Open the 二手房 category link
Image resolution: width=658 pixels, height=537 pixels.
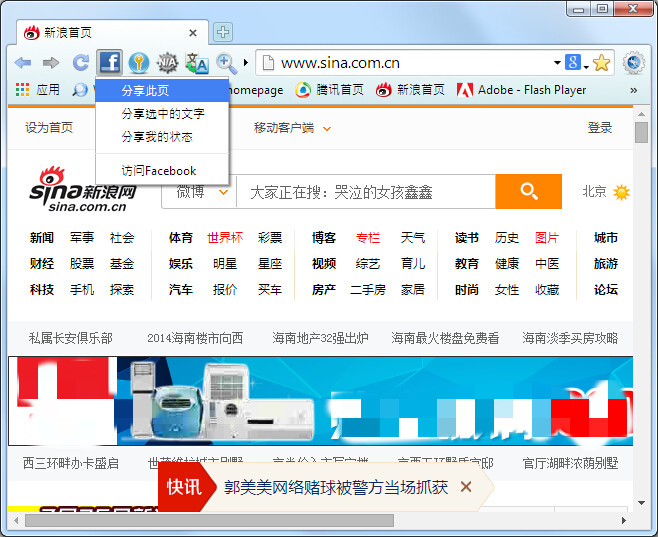click(368, 290)
